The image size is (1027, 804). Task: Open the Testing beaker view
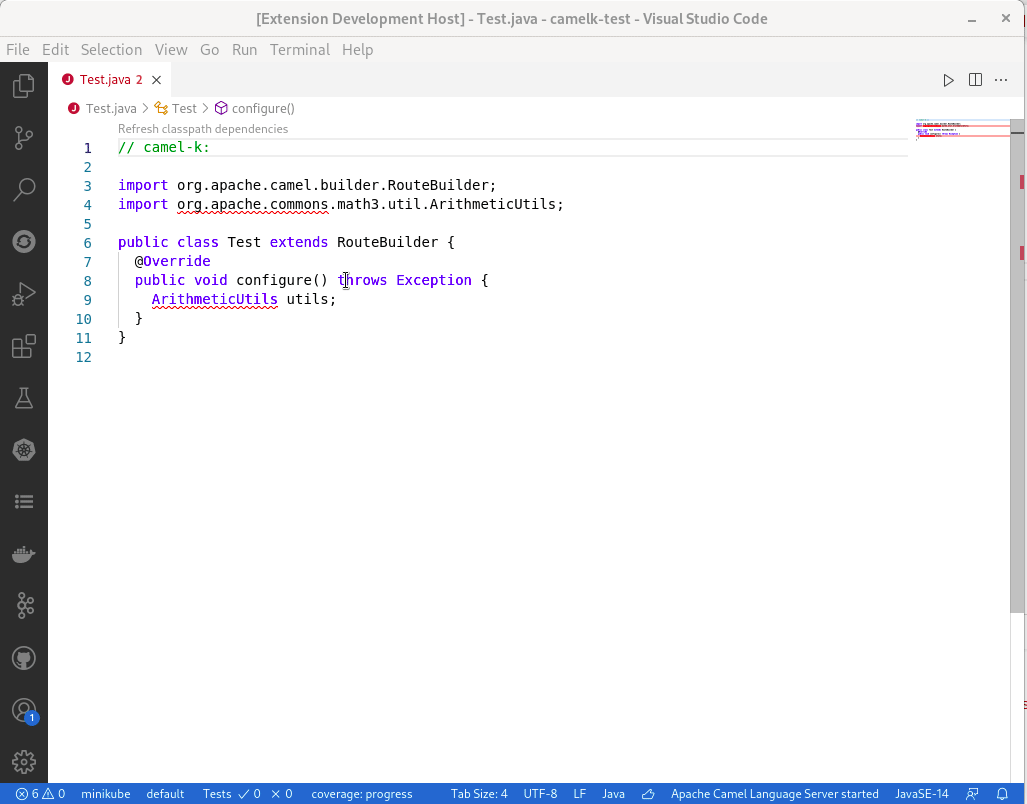pyautogui.click(x=24, y=398)
